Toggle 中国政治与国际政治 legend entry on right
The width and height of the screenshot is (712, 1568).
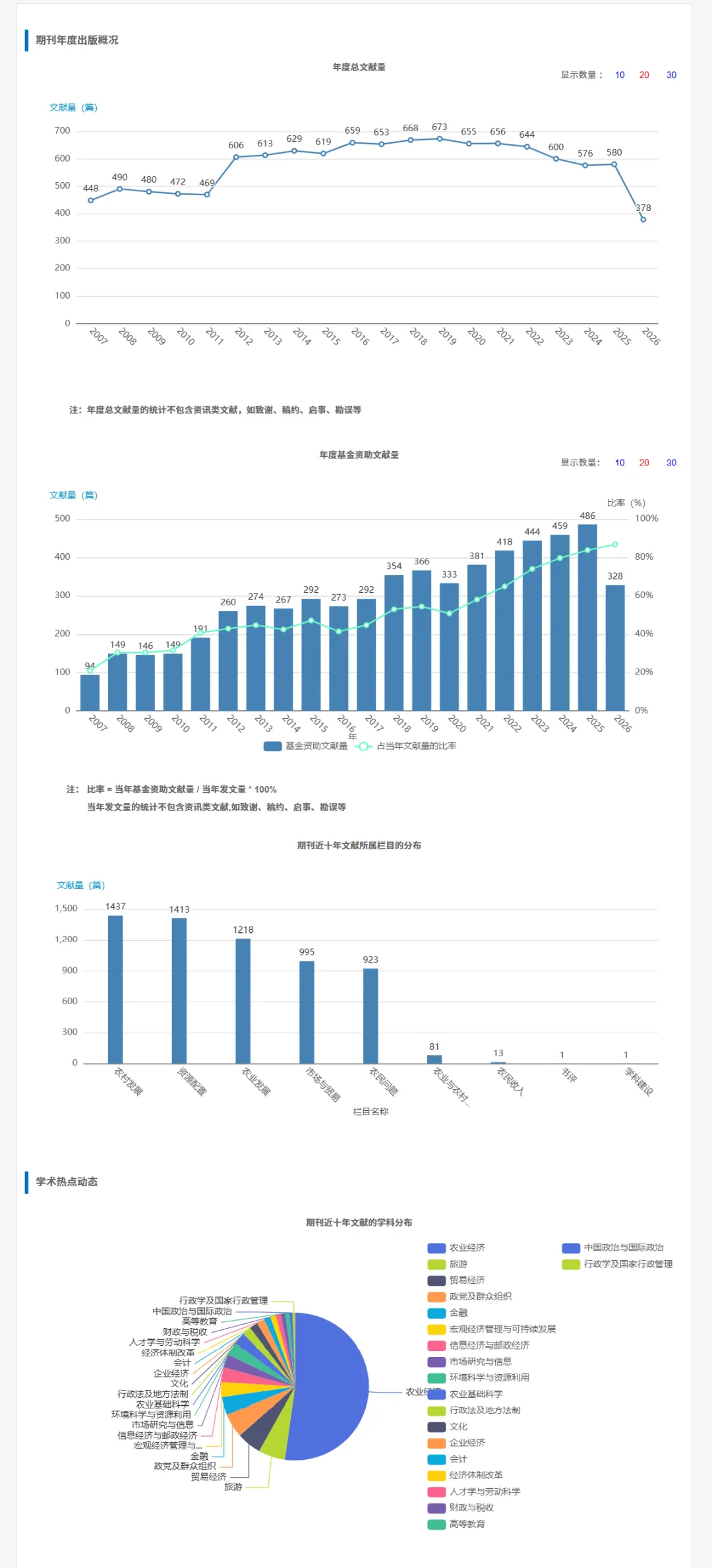coord(613,1248)
